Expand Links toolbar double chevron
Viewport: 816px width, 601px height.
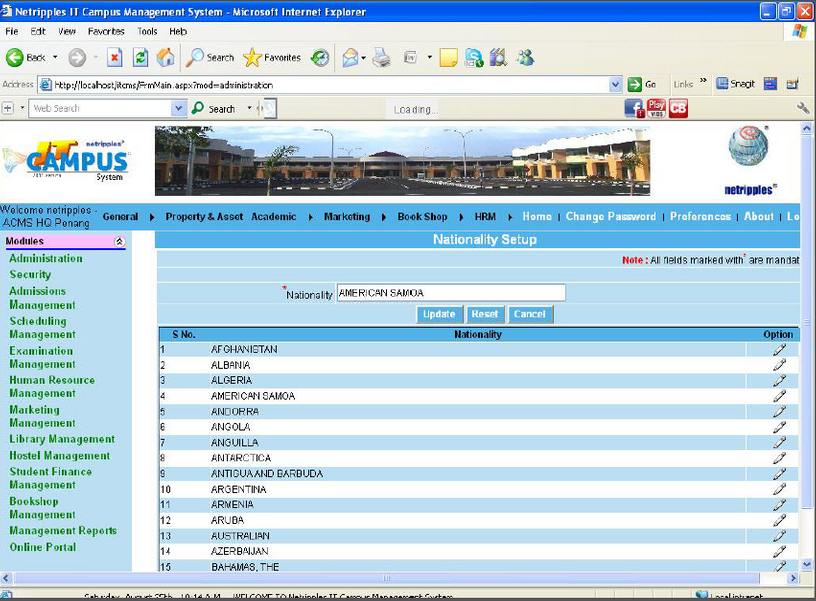coord(704,81)
